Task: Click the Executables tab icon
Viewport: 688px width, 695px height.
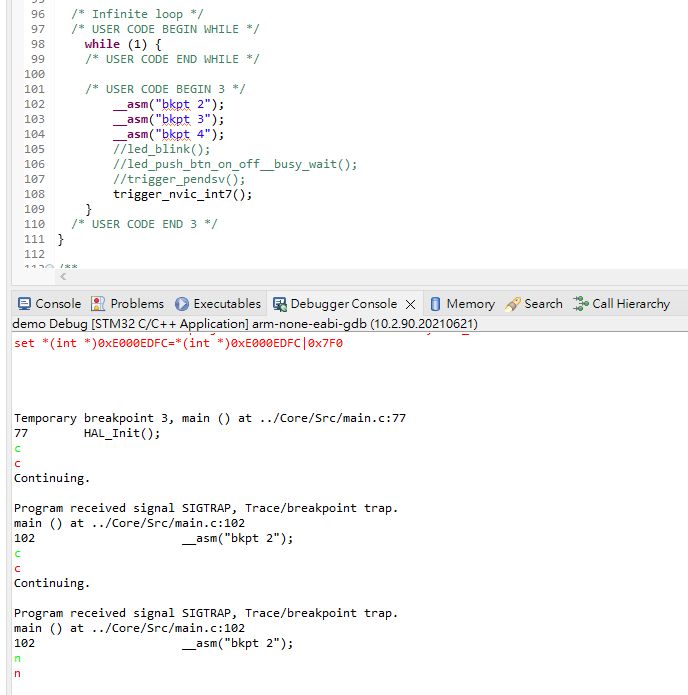Action: coord(182,304)
